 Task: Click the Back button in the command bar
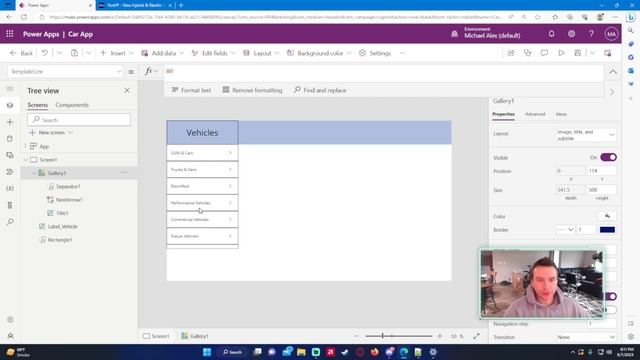pyautogui.click(x=21, y=53)
